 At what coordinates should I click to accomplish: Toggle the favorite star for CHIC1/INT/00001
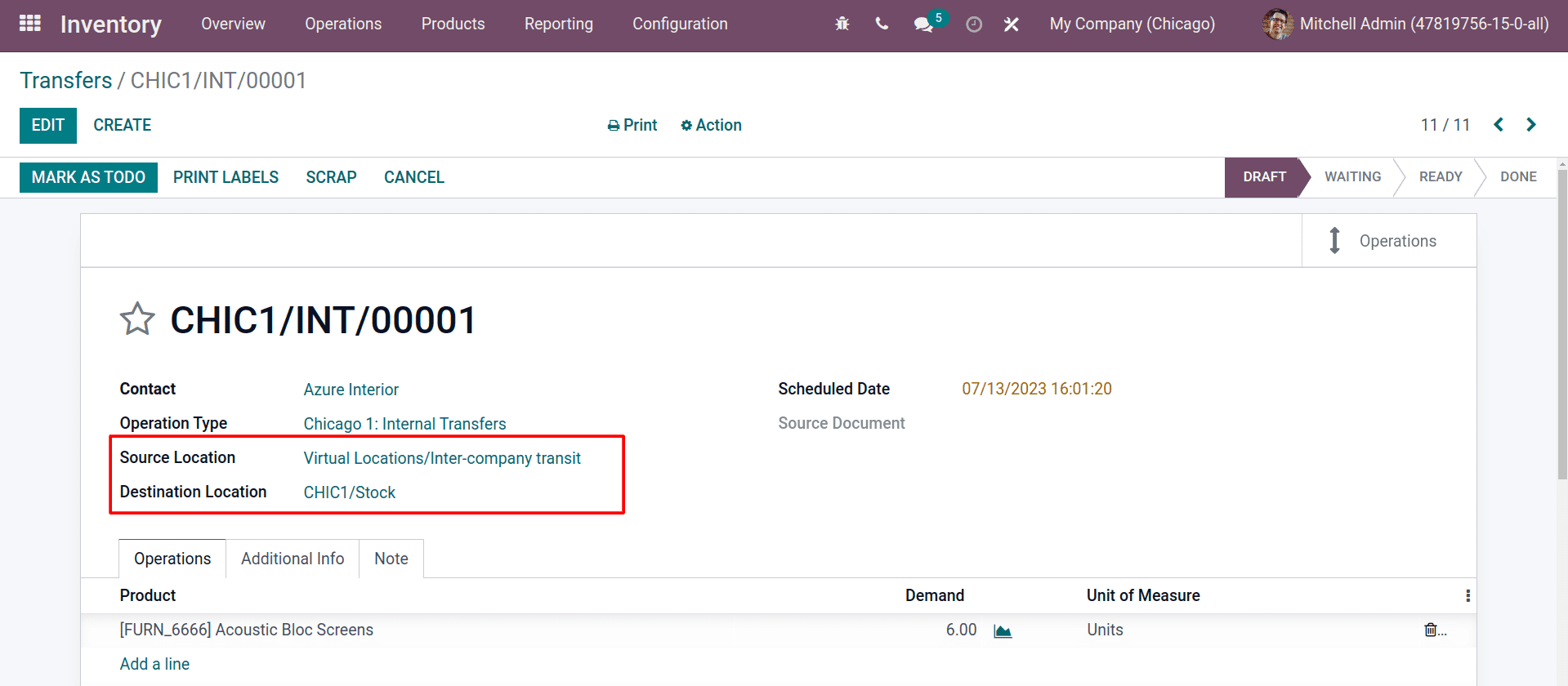[x=137, y=319]
